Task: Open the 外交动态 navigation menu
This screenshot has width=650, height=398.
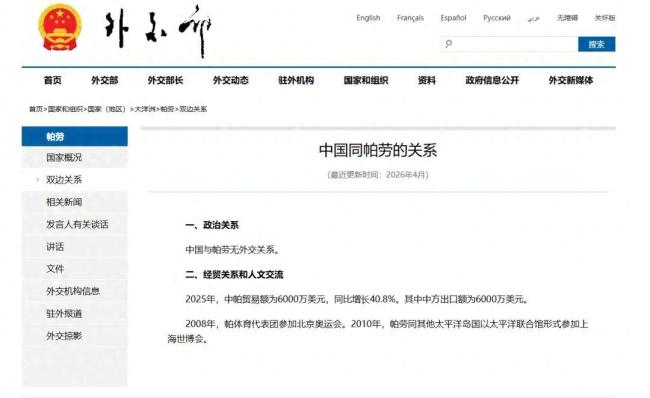Action: (x=230, y=80)
